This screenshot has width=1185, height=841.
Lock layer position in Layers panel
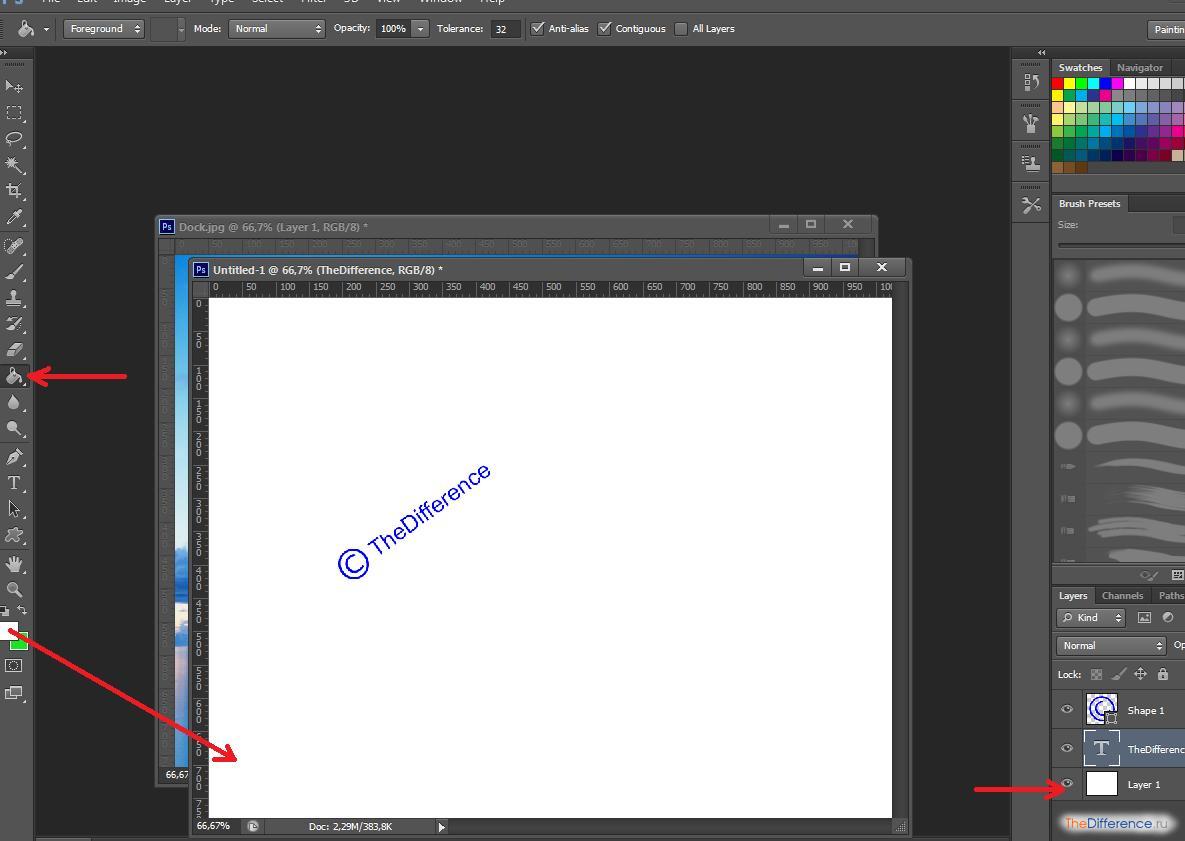[x=1140, y=674]
